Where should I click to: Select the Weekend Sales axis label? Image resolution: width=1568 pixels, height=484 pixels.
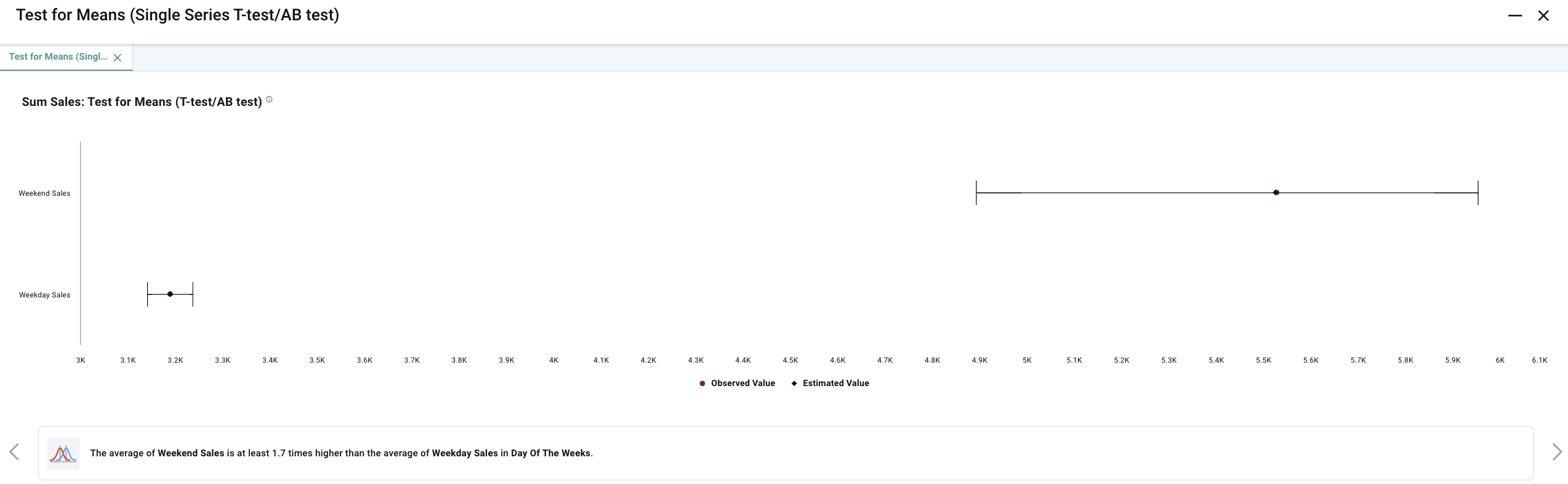click(x=44, y=193)
